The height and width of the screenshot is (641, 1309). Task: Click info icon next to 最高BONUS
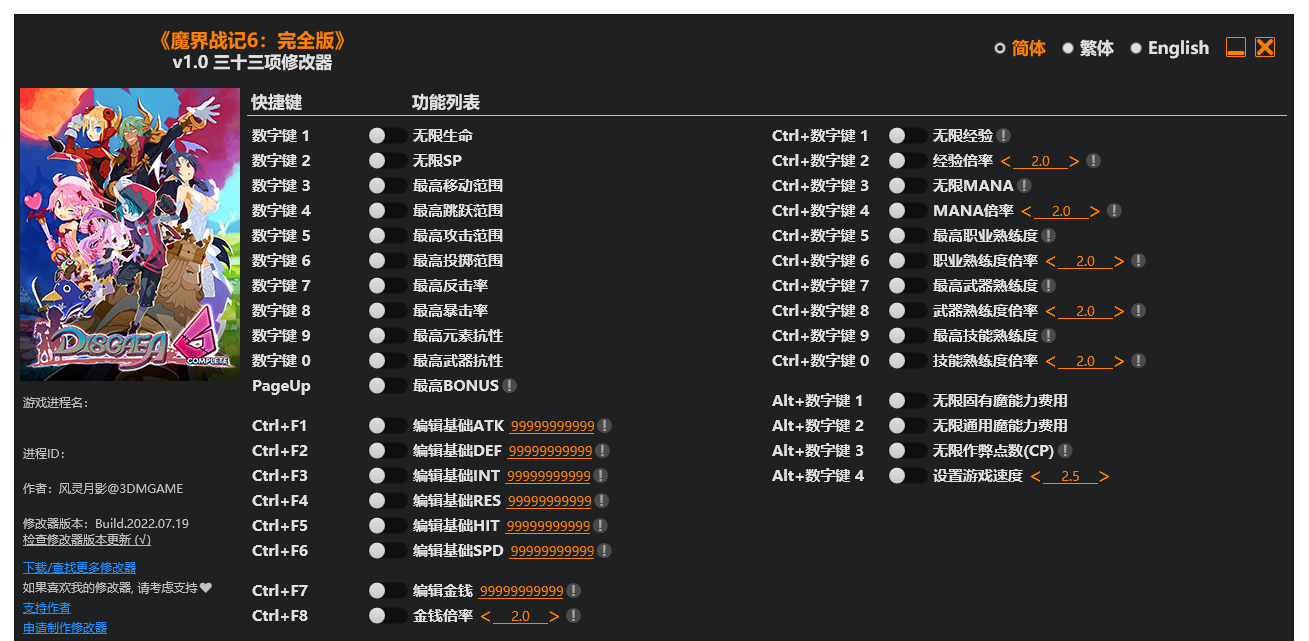(510, 386)
